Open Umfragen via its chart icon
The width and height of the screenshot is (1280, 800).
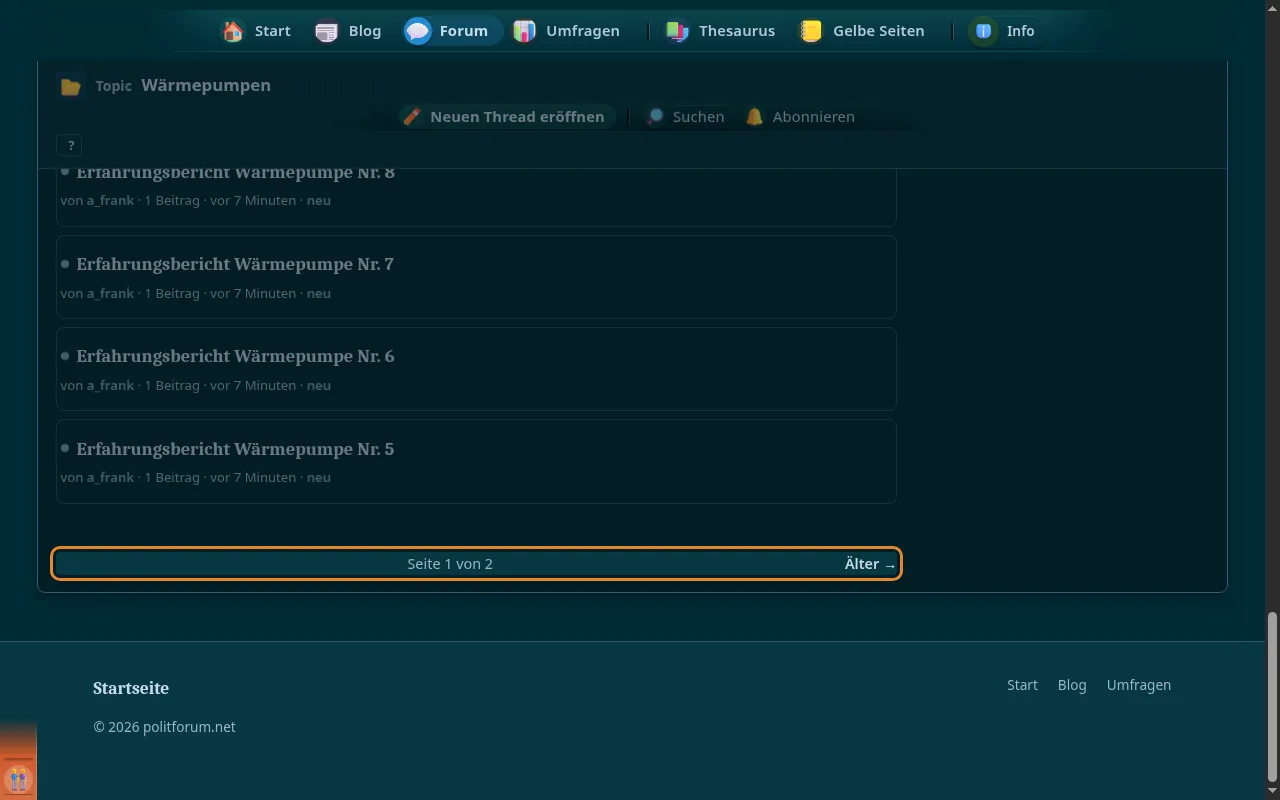point(524,31)
